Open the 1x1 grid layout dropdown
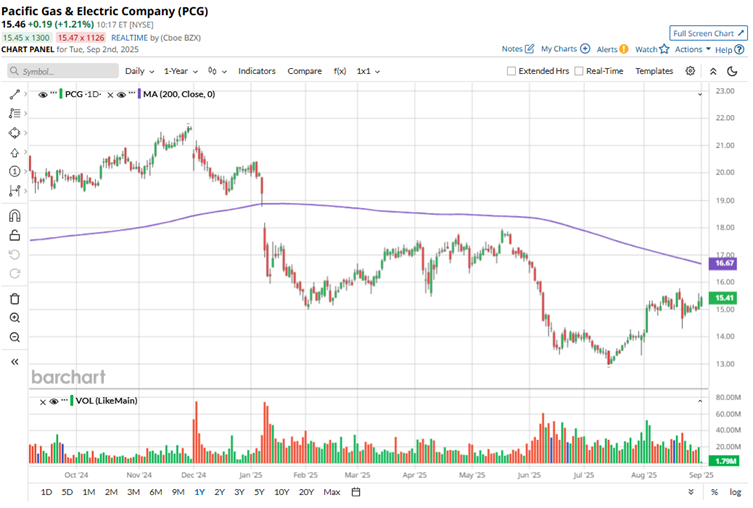This screenshot has height=508, width=753. (x=368, y=71)
